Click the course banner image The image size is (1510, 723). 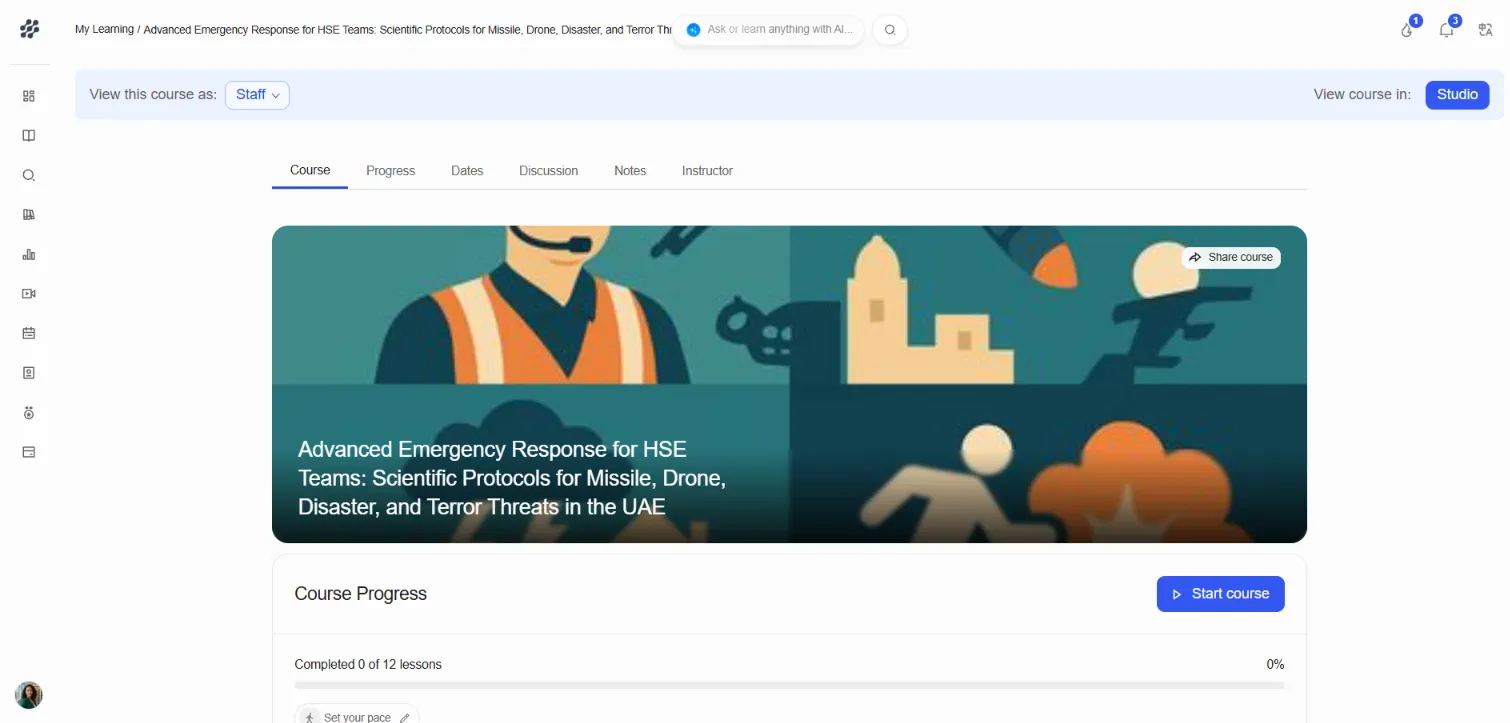tap(789, 384)
